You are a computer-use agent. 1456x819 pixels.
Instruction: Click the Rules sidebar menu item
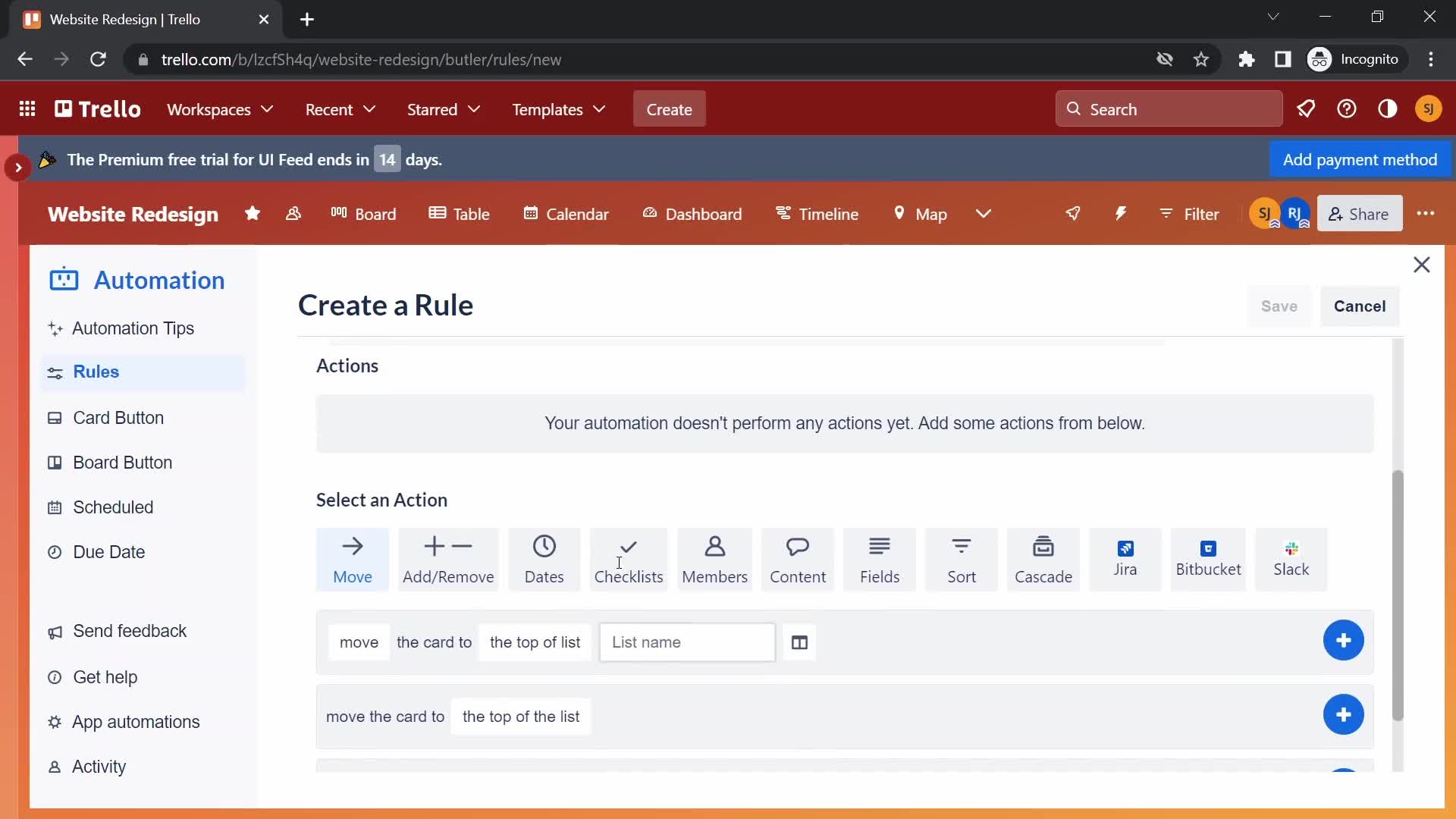[x=96, y=372]
